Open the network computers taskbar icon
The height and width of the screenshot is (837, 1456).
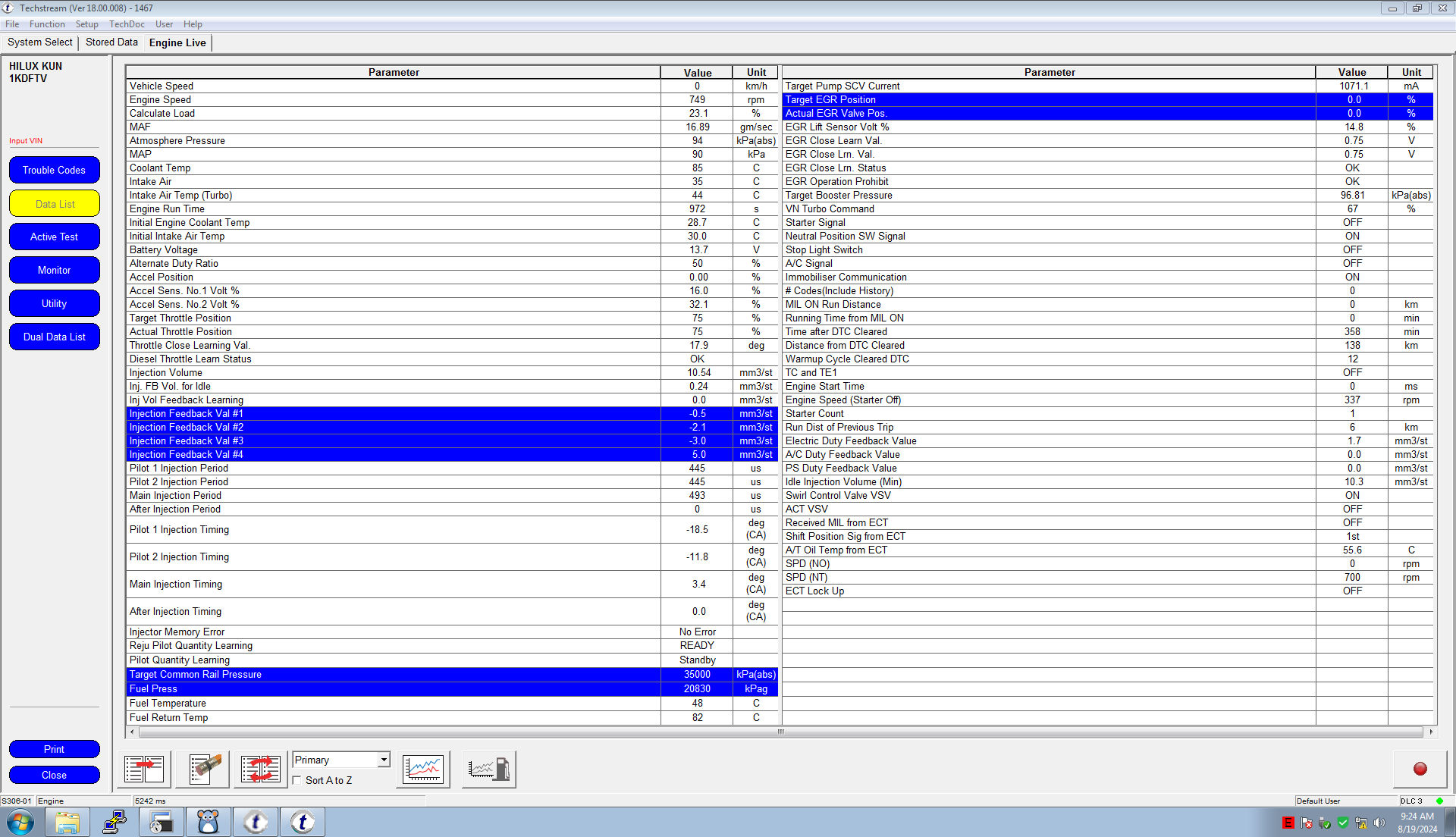115,822
